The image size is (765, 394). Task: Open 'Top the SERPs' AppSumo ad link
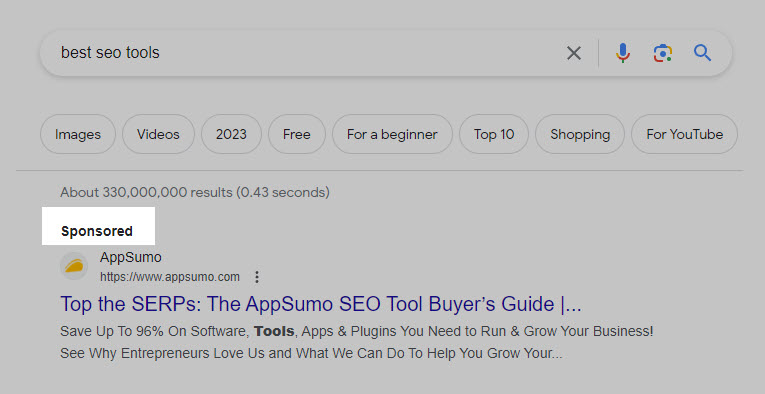(x=321, y=304)
